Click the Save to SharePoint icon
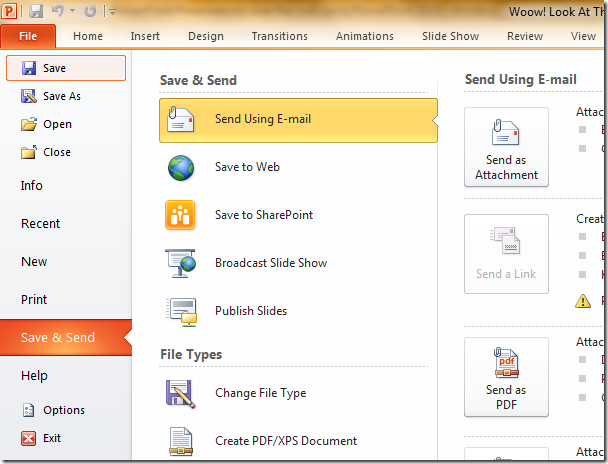The image size is (608, 464). (x=181, y=215)
